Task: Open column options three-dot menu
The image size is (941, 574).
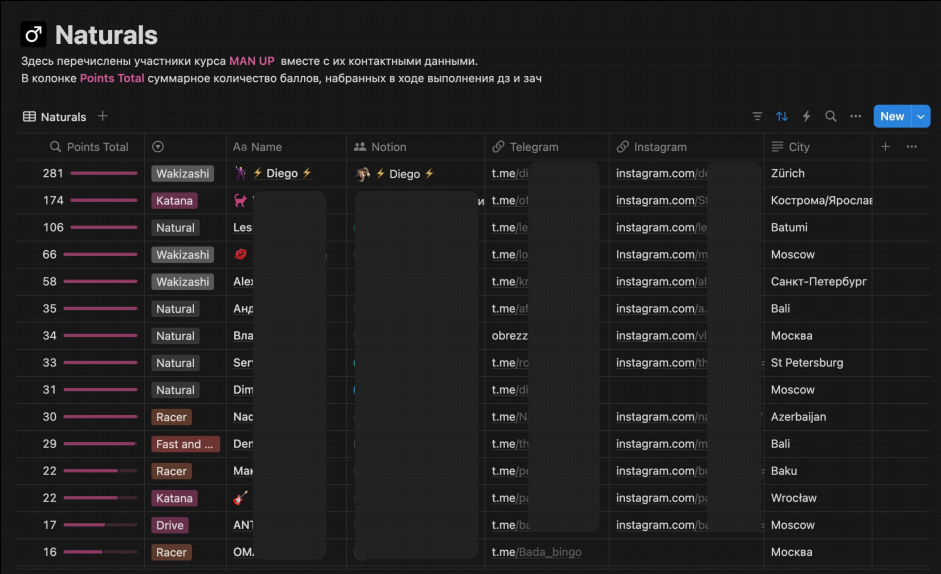Action: click(911, 147)
